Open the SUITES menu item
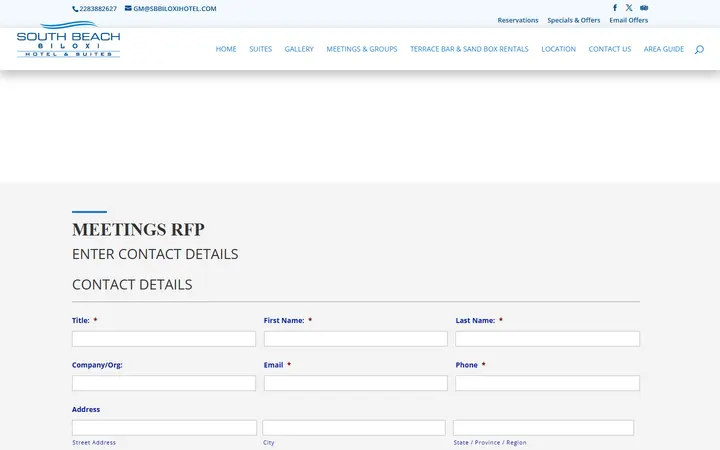The height and width of the screenshot is (450, 720). (x=260, y=49)
